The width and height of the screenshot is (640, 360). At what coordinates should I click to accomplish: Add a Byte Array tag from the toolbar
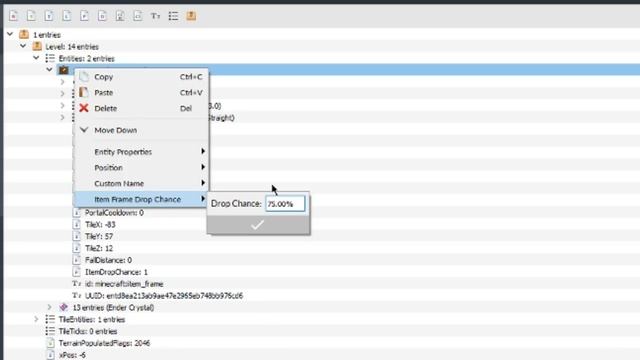(x=120, y=16)
